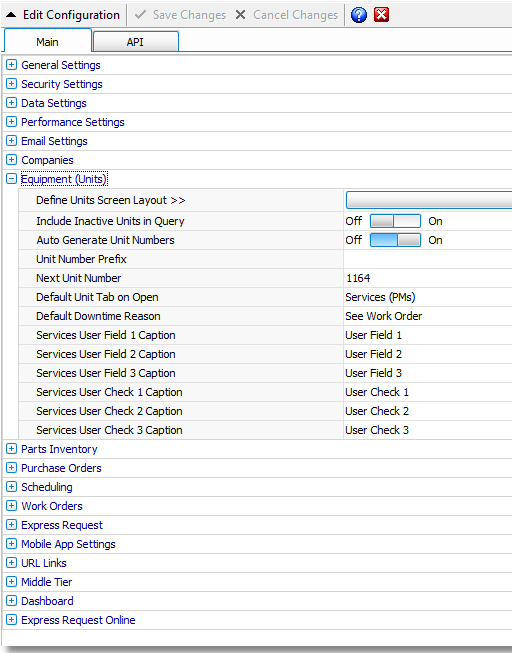Image resolution: width=512 pixels, height=653 pixels.
Task: Click Performance Settings label
Action: [73, 122]
